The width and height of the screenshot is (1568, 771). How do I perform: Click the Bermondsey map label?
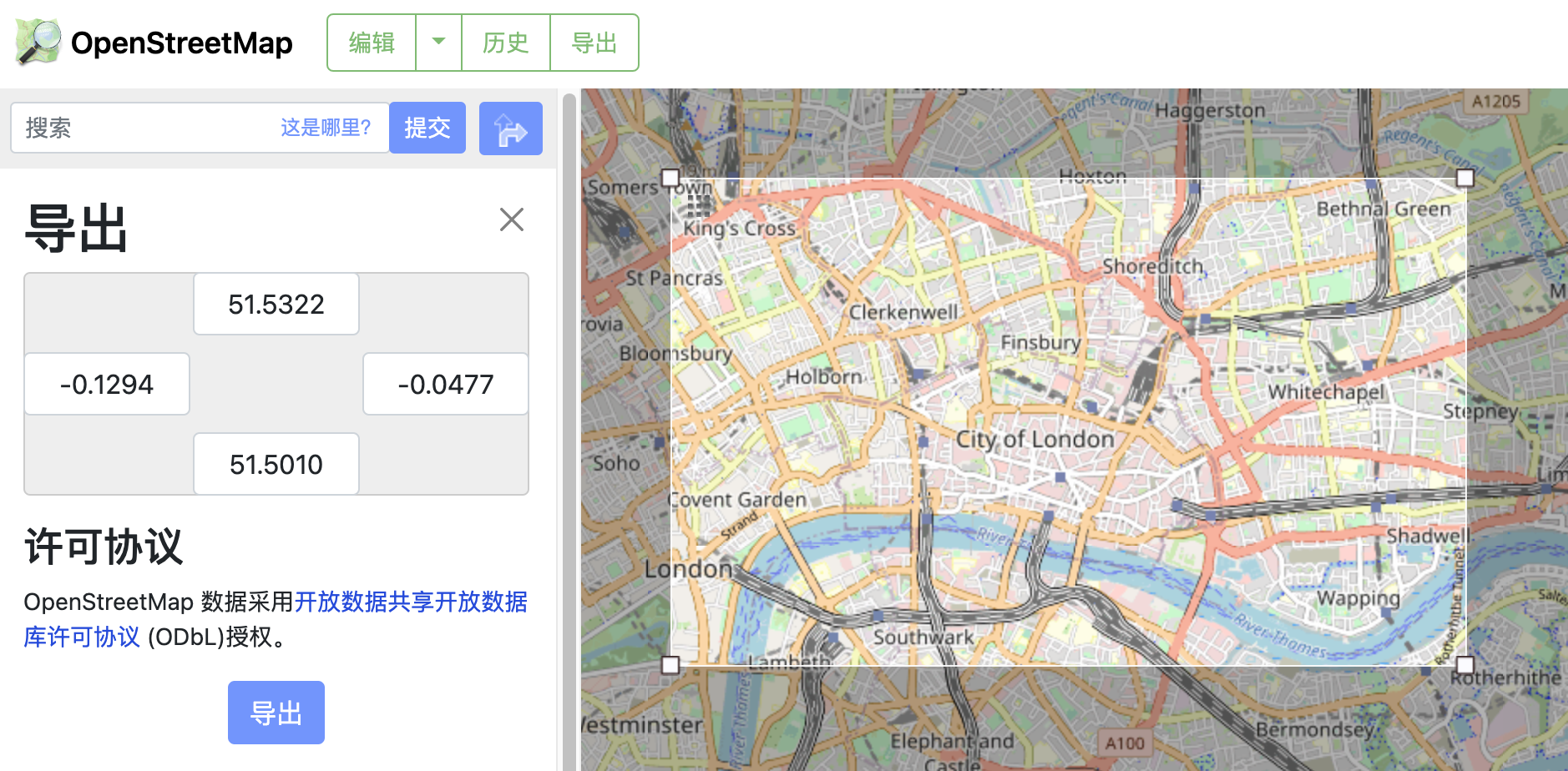pos(1314,729)
